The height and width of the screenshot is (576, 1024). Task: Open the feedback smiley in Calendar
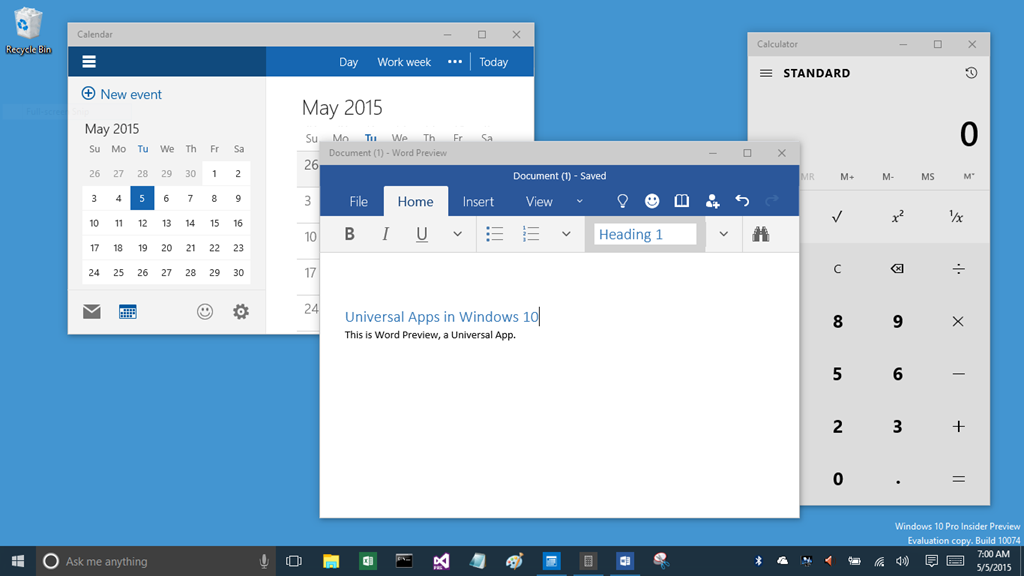point(205,312)
